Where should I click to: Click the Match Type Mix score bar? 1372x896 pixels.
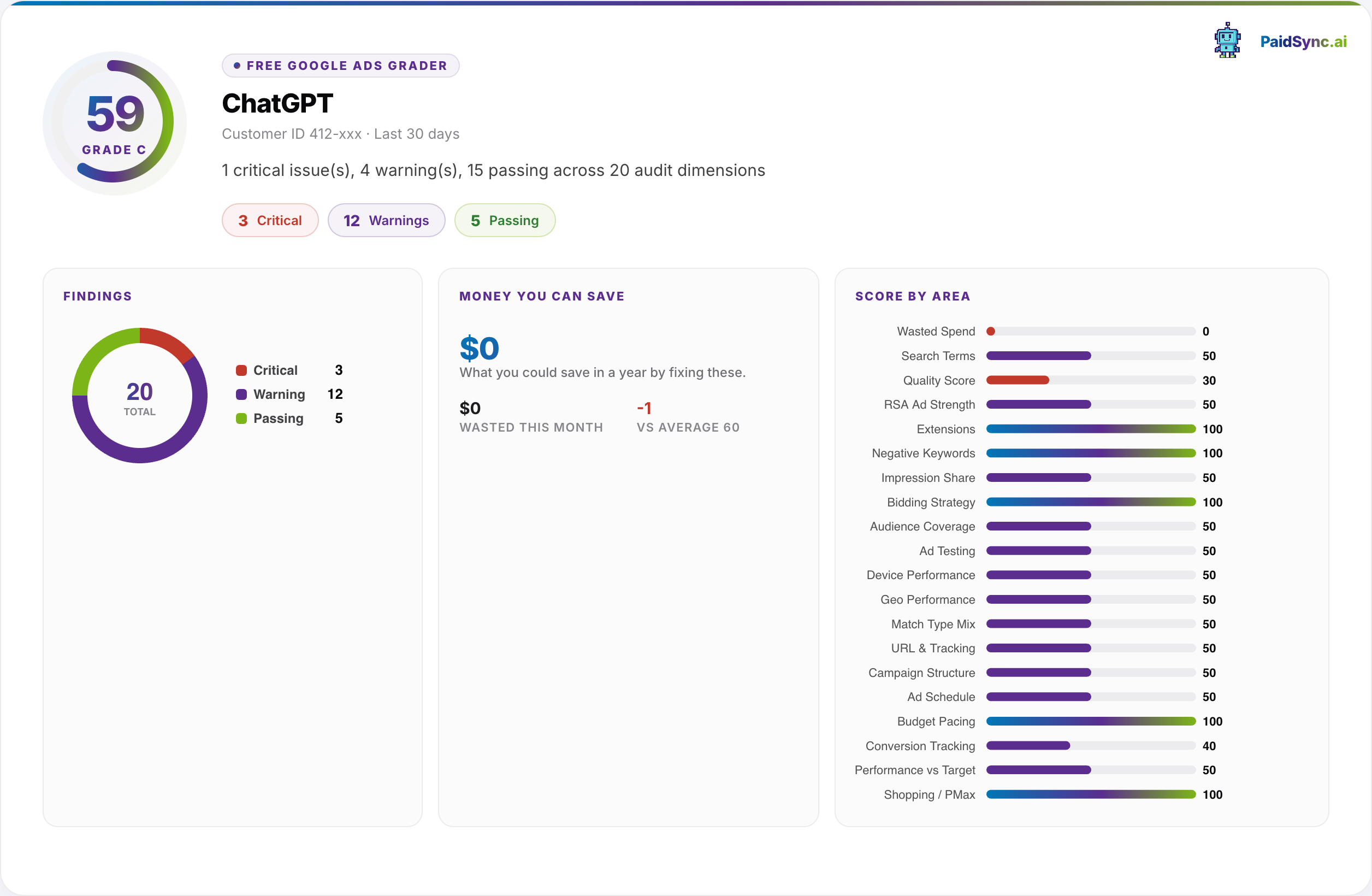[x=1091, y=624]
